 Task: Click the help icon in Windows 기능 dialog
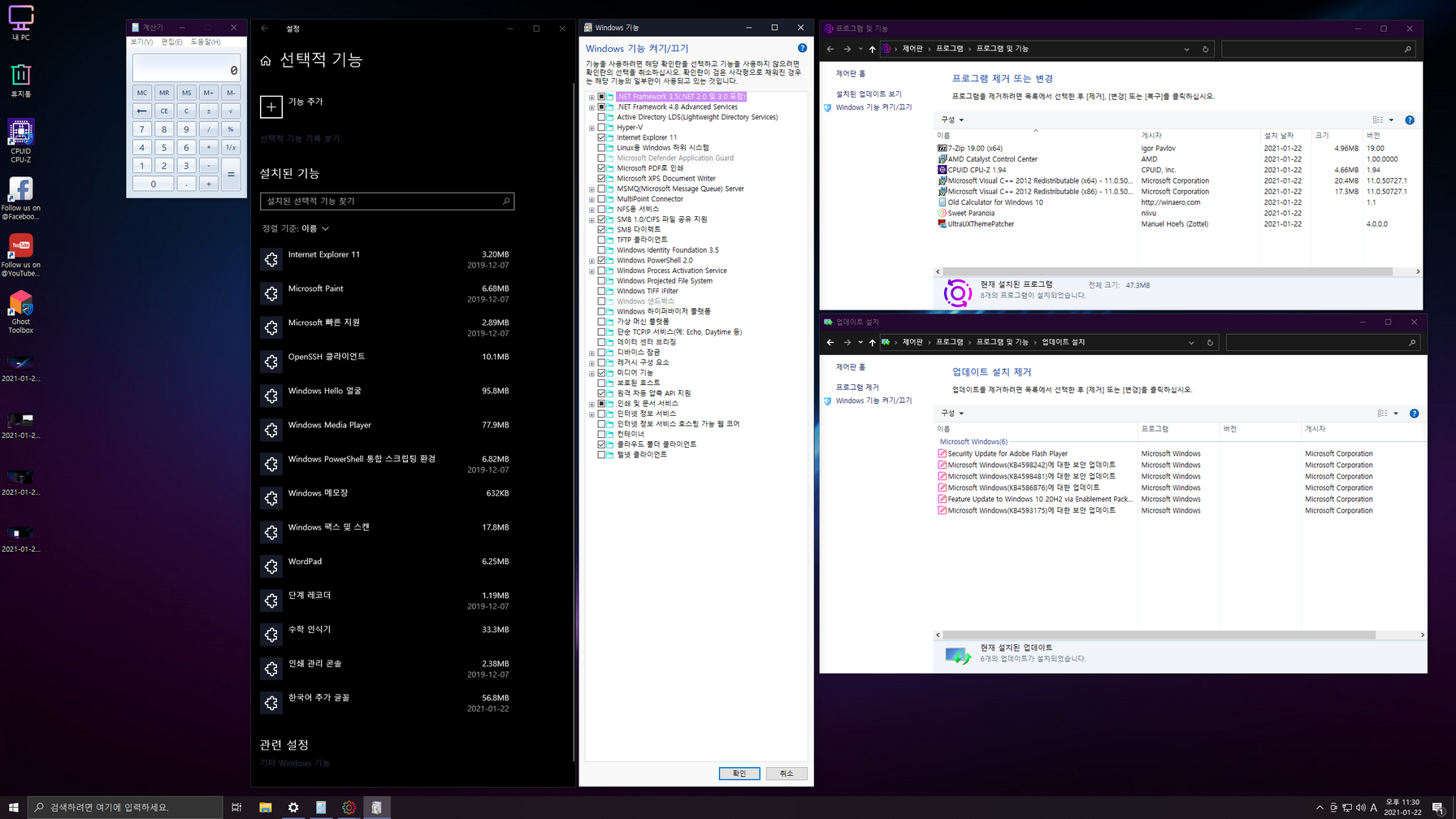pyautogui.click(x=802, y=48)
